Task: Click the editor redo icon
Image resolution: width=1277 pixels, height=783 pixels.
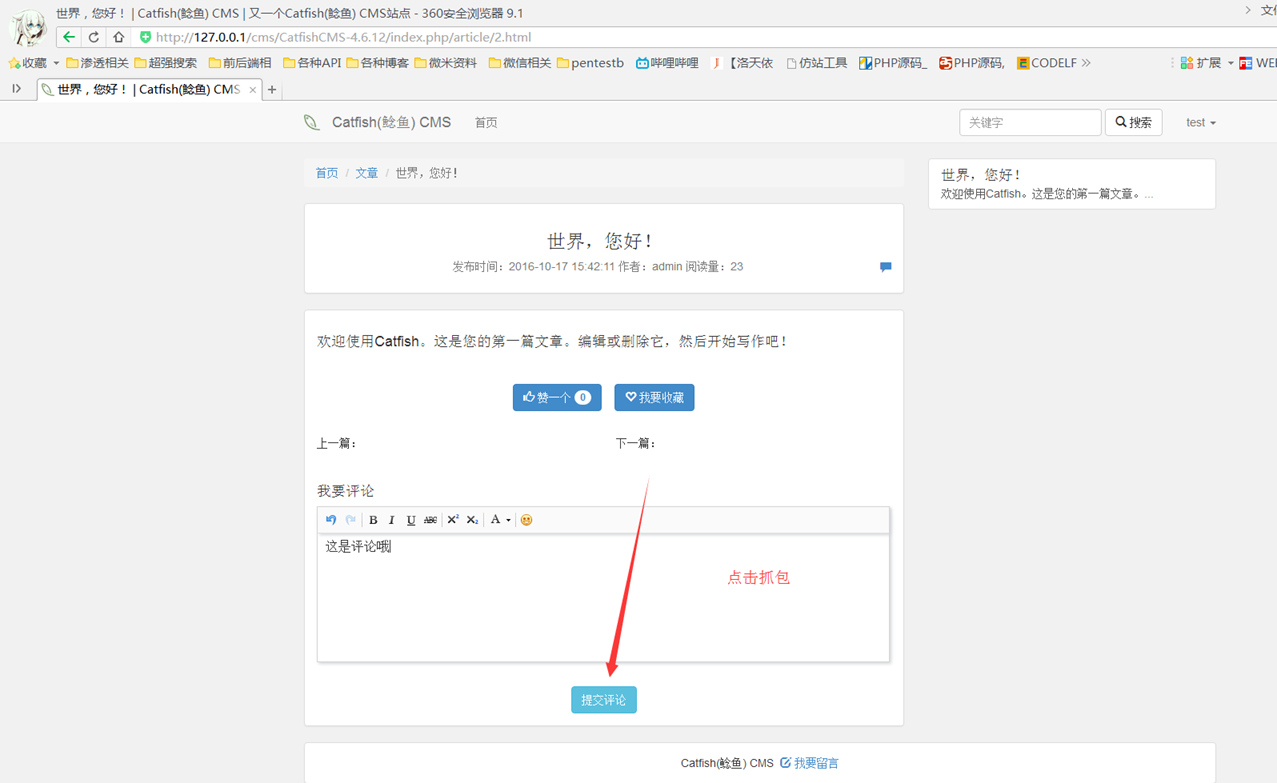Action: (350, 520)
